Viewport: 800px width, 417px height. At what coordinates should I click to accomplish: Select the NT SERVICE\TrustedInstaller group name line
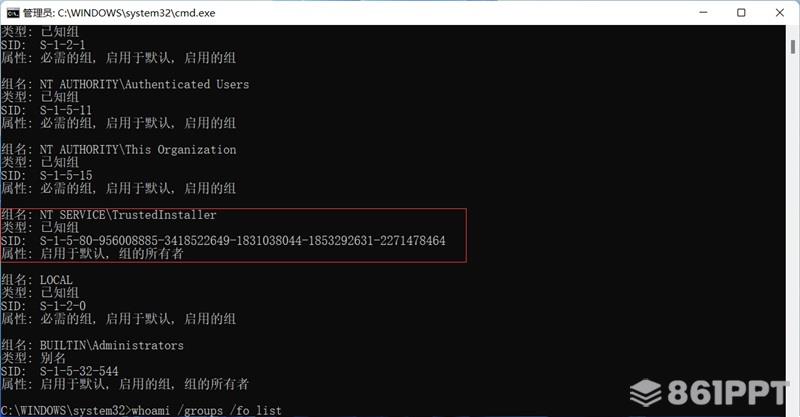(x=109, y=215)
